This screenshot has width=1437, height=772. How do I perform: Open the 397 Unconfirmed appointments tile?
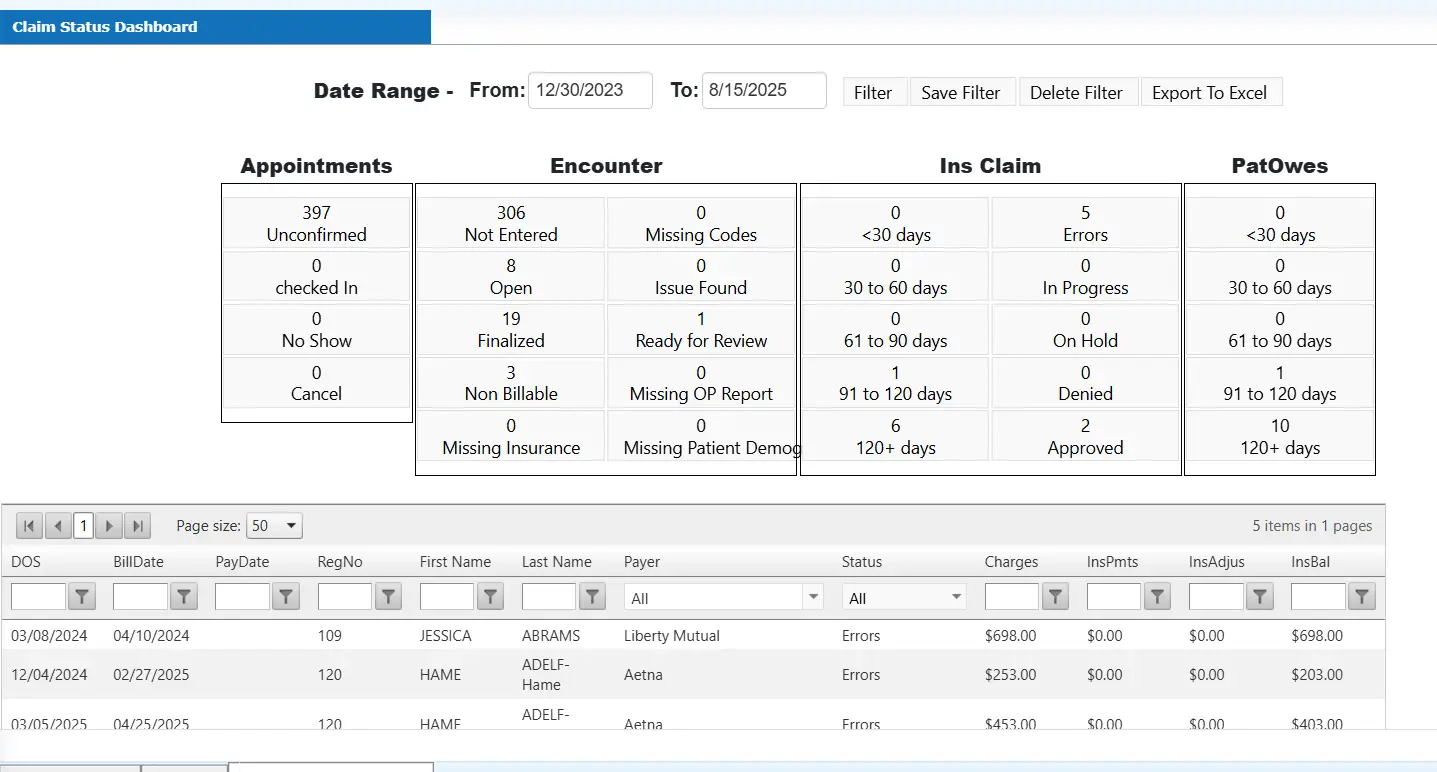(316, 223)
